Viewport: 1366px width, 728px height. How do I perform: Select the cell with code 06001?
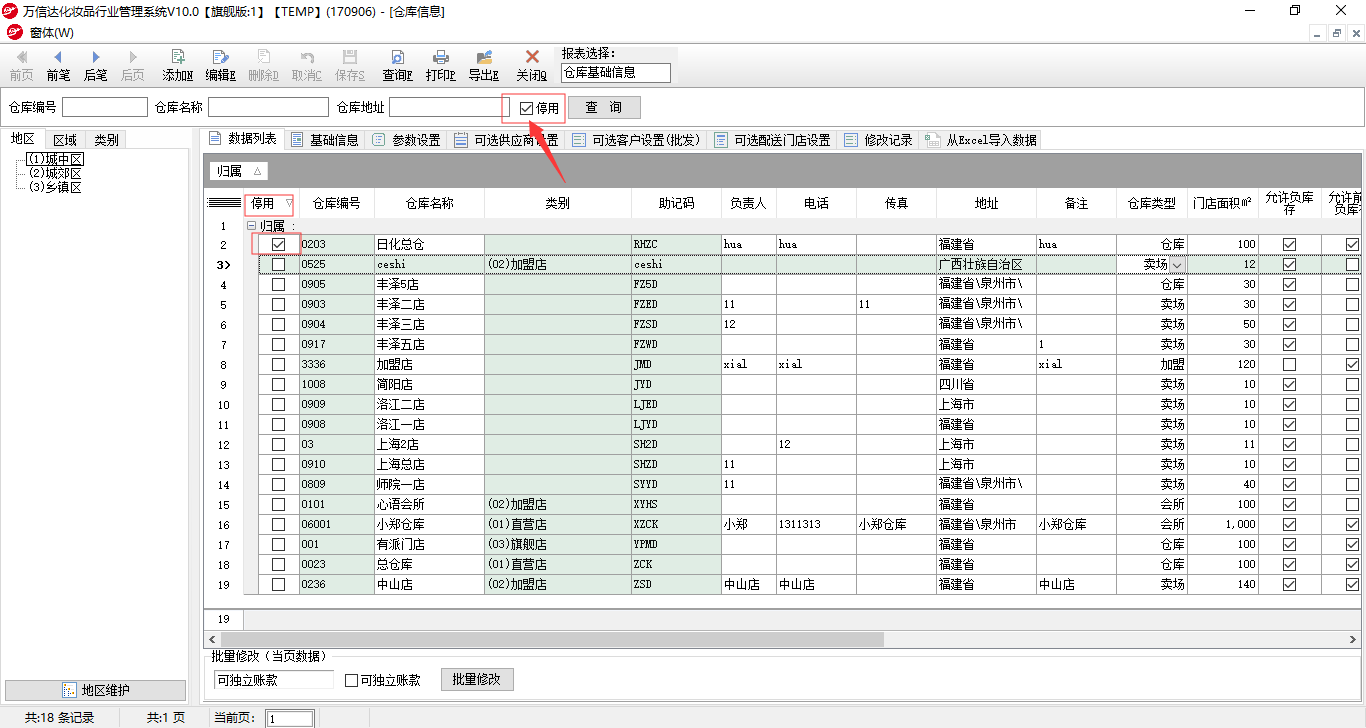click(x=336, y=524)
